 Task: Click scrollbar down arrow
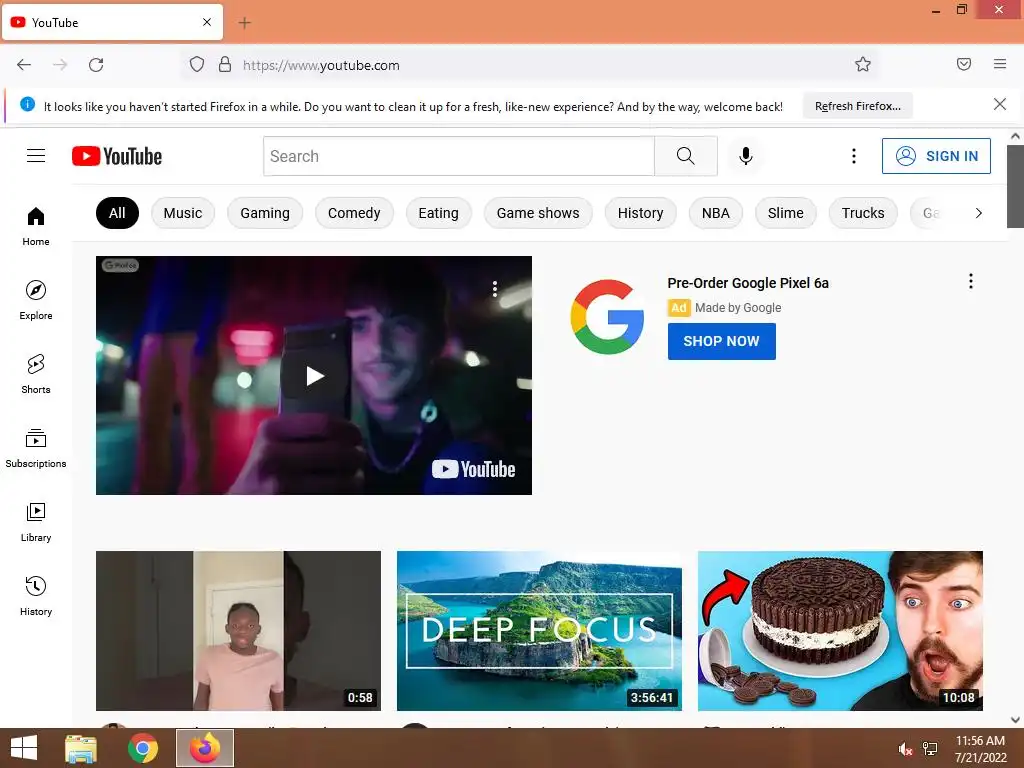1015,720
